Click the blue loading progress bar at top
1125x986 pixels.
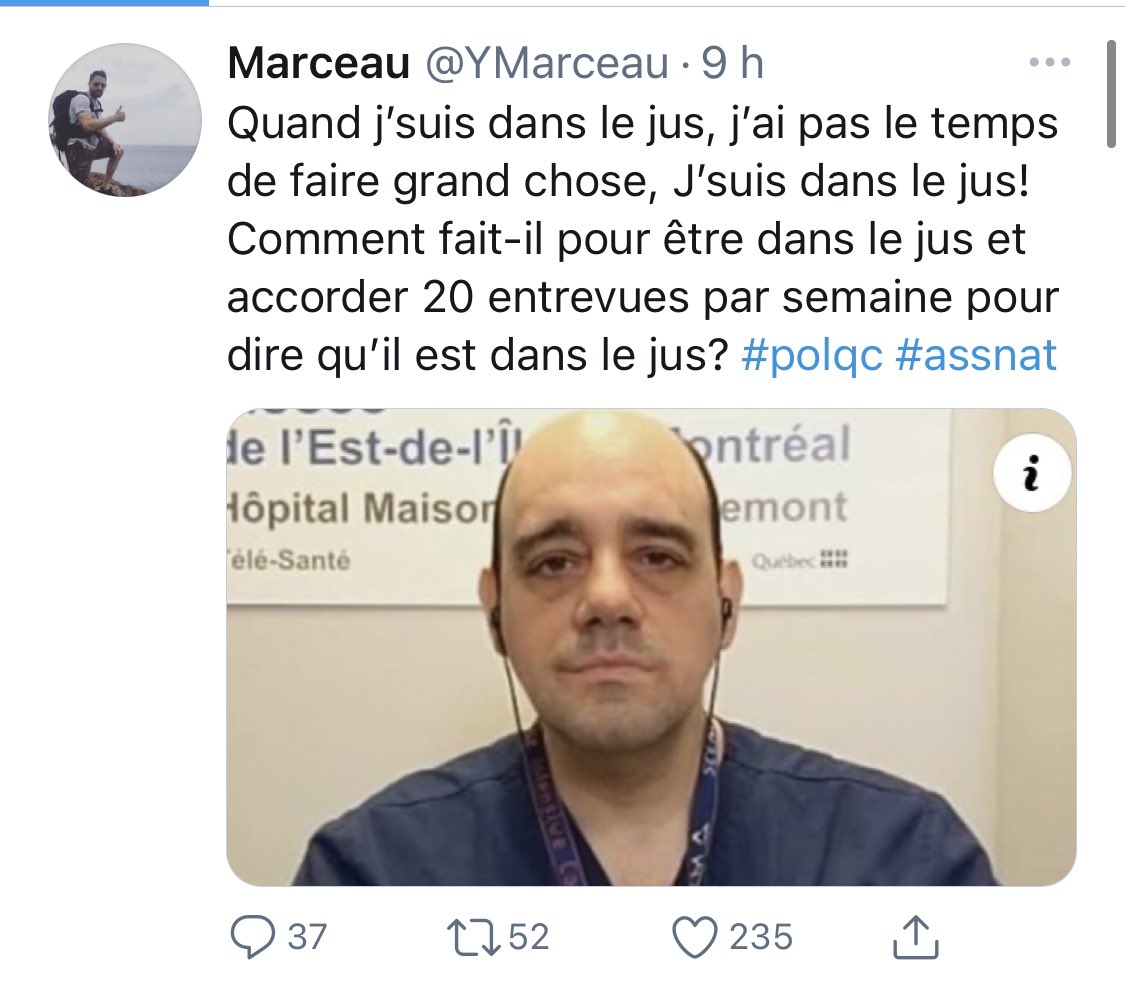(x=105, y=3)
